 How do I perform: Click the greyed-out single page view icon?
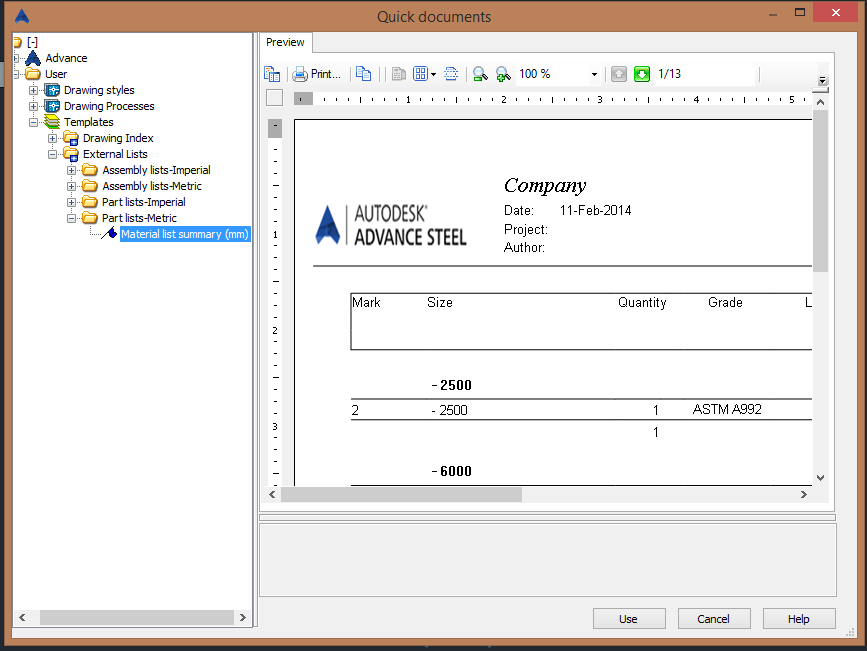pyautogui.click(x=399, y=74)
